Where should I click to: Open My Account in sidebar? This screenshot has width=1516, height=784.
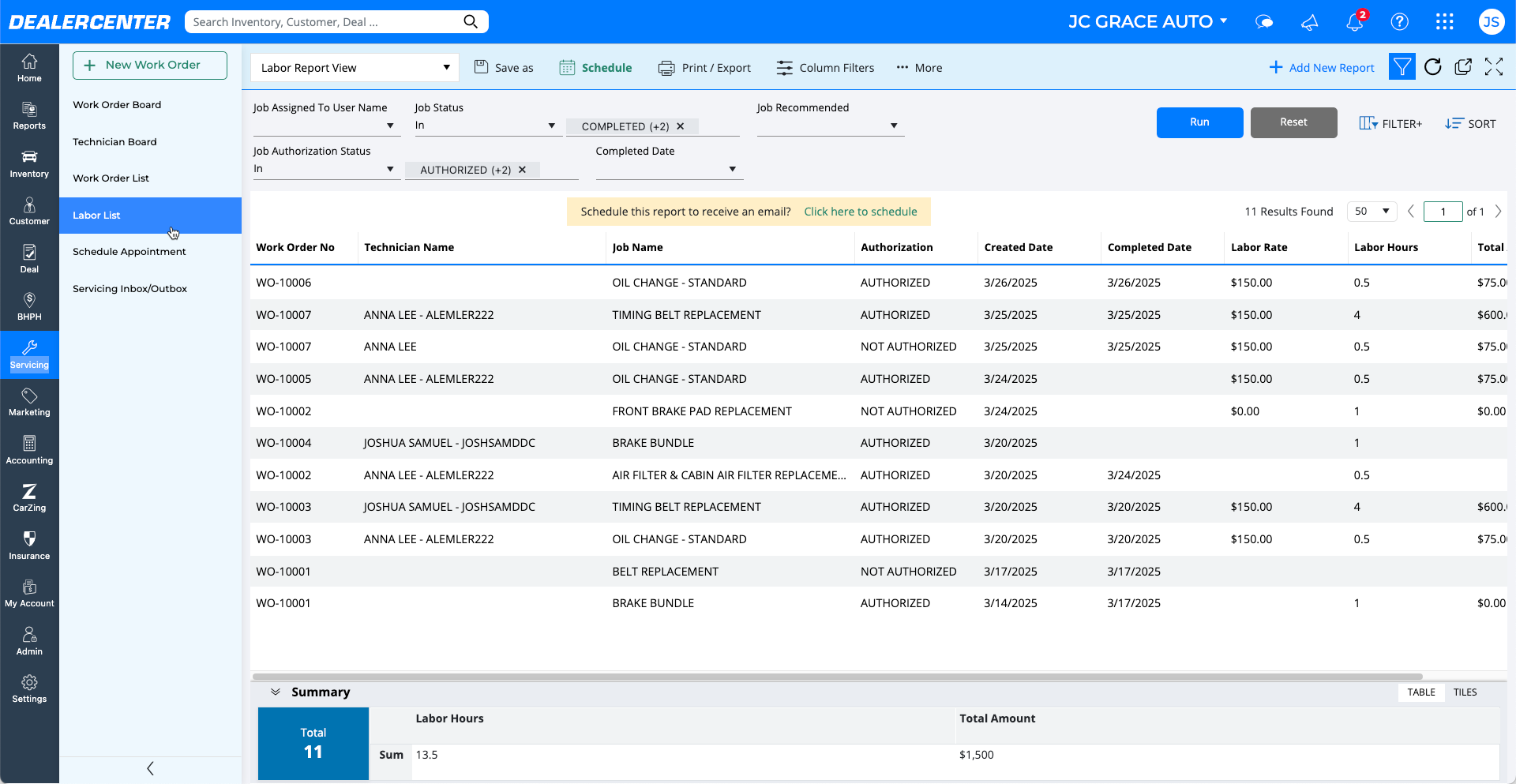29,594
